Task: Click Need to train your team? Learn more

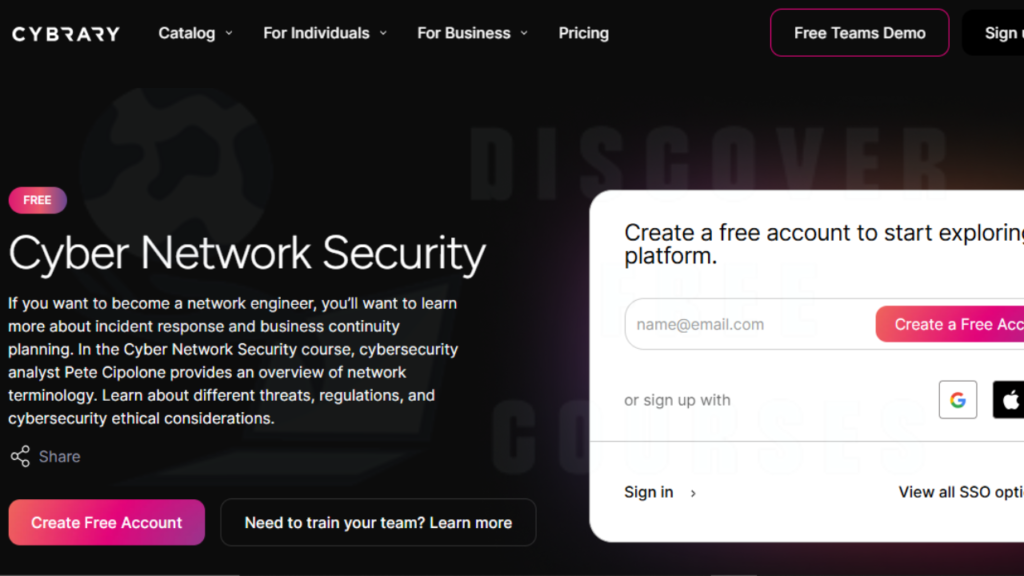Action: tap(378, 522)
